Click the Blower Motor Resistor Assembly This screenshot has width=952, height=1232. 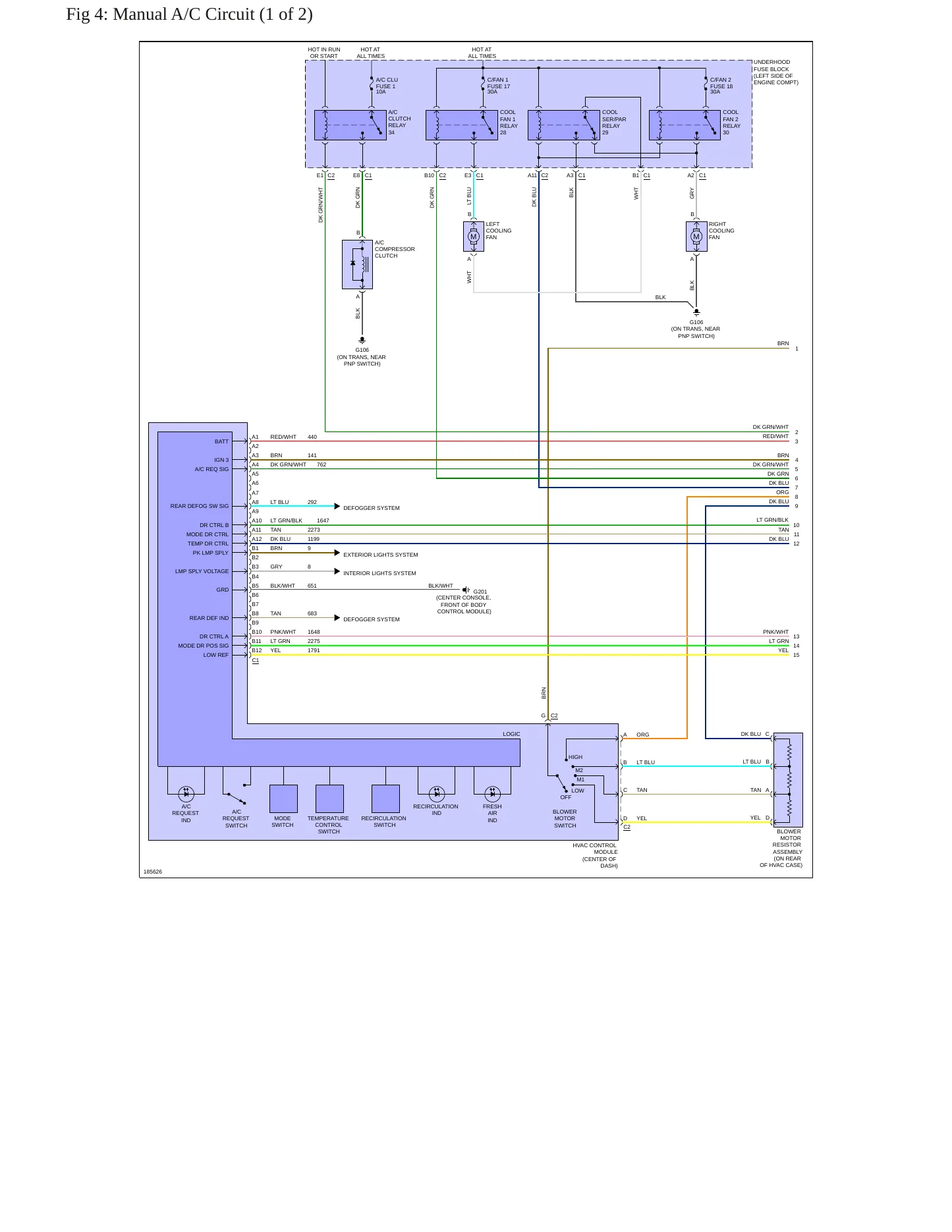click(x=788, y=780)
